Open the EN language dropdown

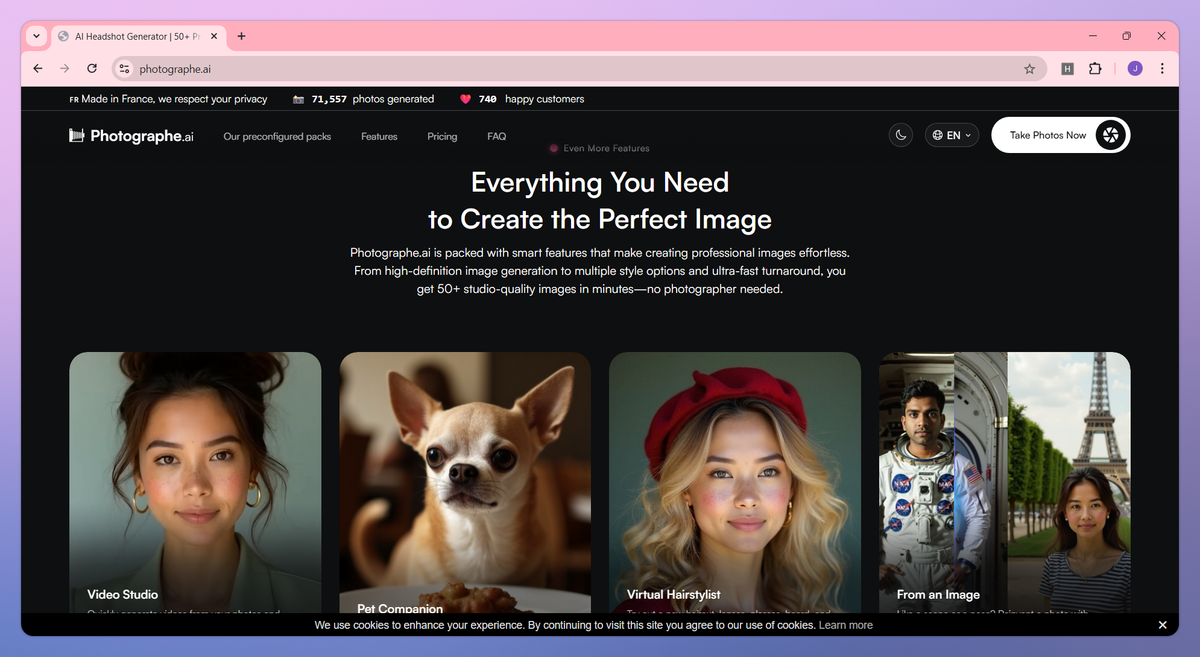[952, 135]
